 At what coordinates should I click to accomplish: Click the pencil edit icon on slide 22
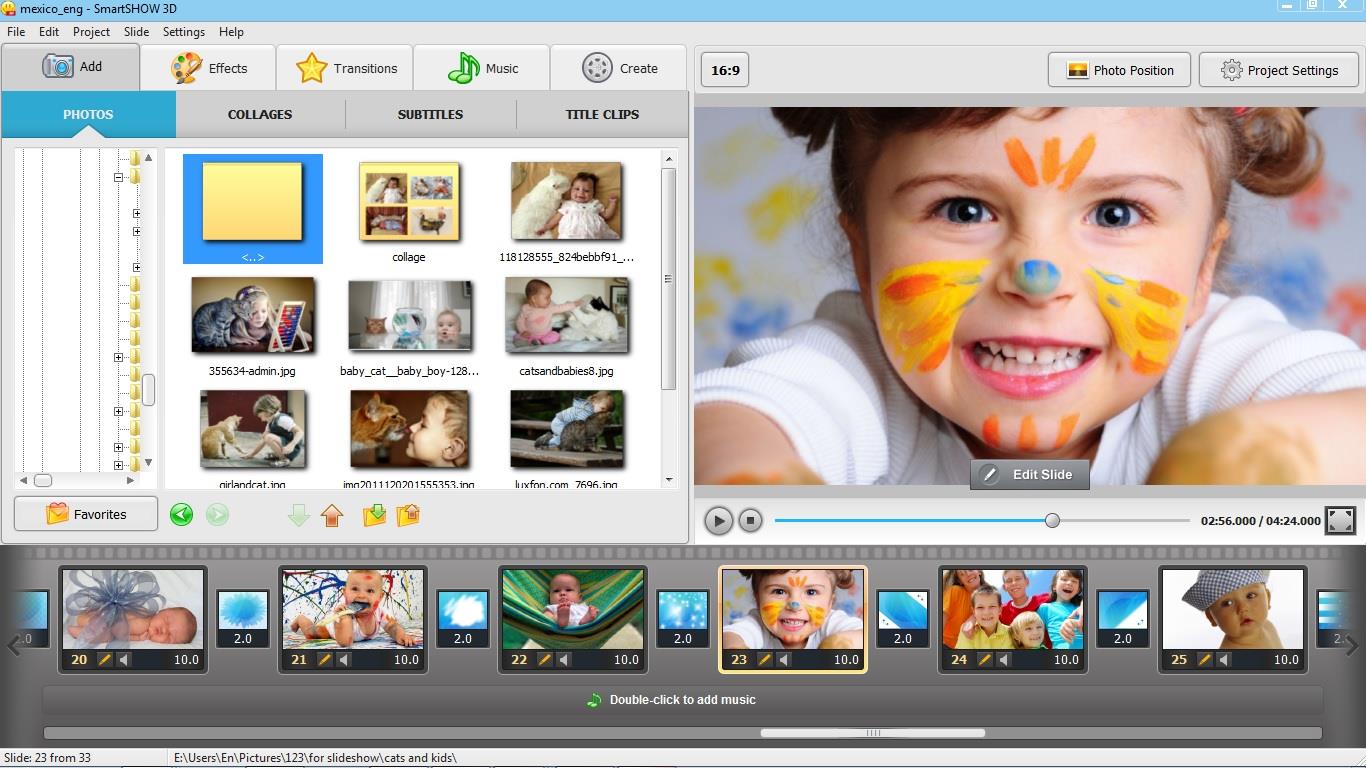coord(545,660)
